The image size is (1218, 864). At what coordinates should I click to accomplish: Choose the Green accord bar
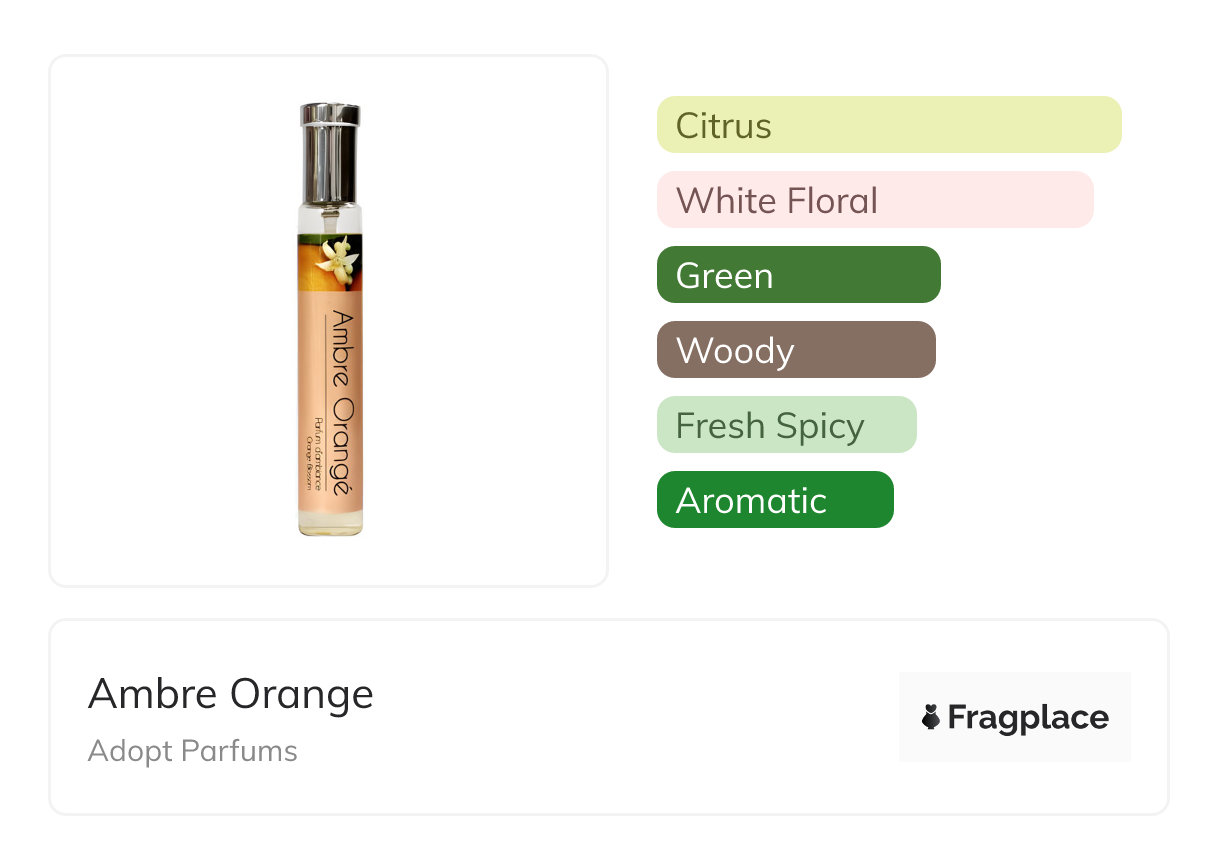798,275
